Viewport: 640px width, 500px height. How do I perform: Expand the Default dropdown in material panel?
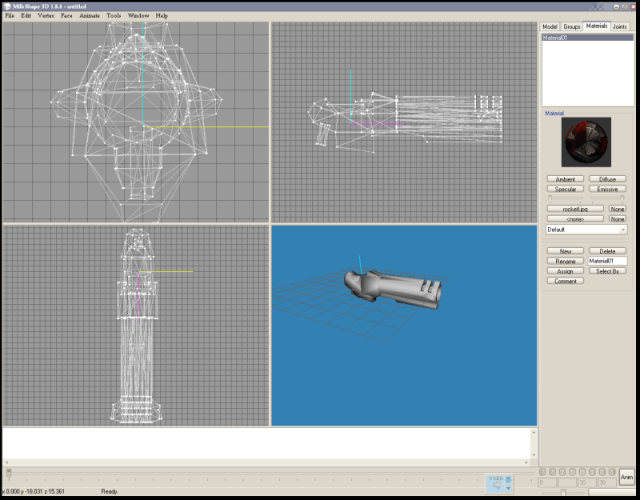coord(622,229)
